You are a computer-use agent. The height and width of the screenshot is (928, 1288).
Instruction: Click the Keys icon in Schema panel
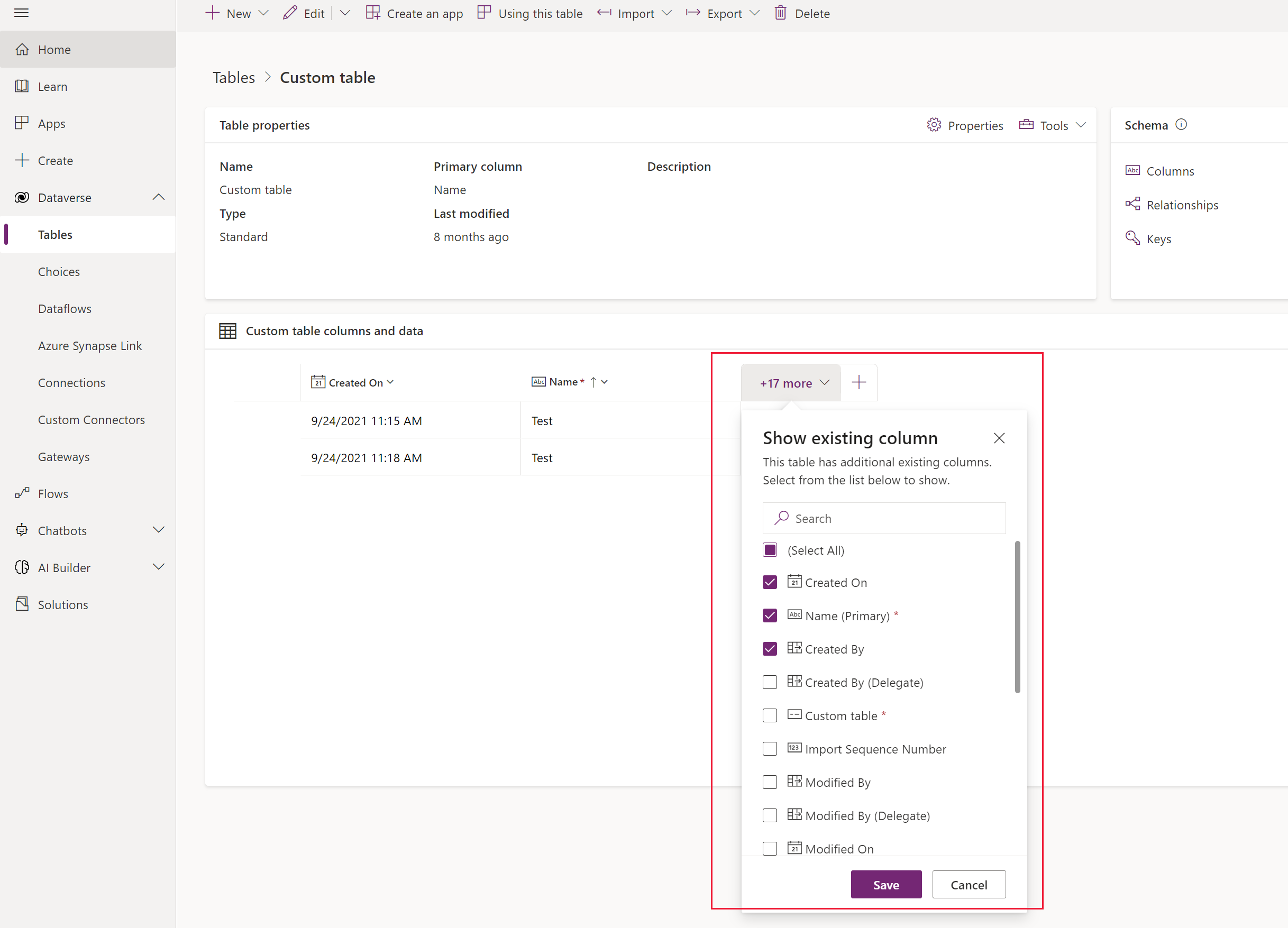1135,239
